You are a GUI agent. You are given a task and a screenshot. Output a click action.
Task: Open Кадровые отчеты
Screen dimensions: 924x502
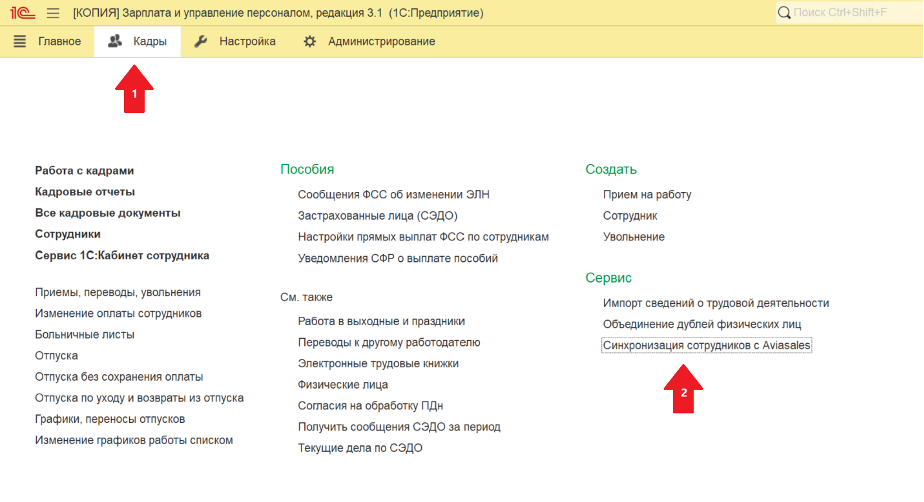[x=85, y=192]
